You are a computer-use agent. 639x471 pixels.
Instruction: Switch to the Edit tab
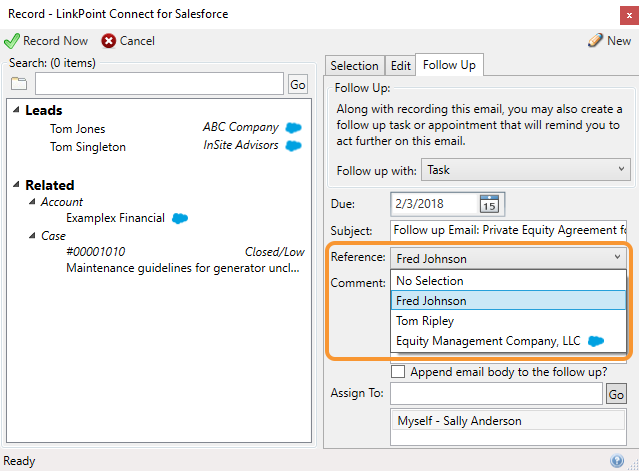pos(401,66)
